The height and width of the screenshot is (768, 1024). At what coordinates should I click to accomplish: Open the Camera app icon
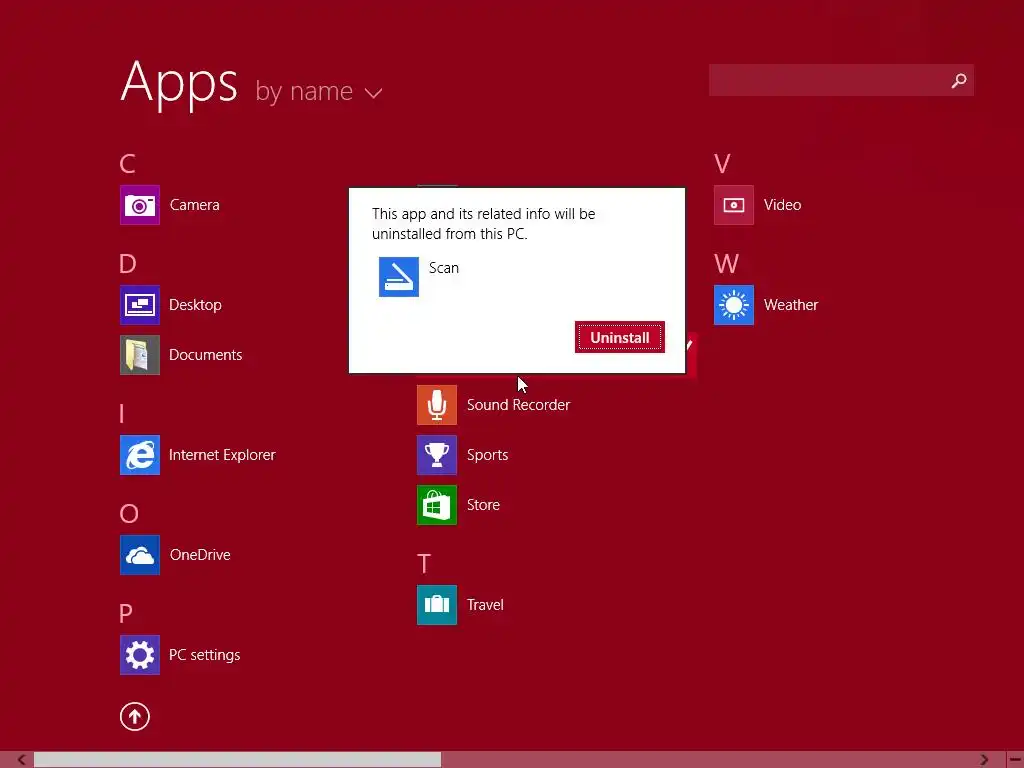[140, 205]
